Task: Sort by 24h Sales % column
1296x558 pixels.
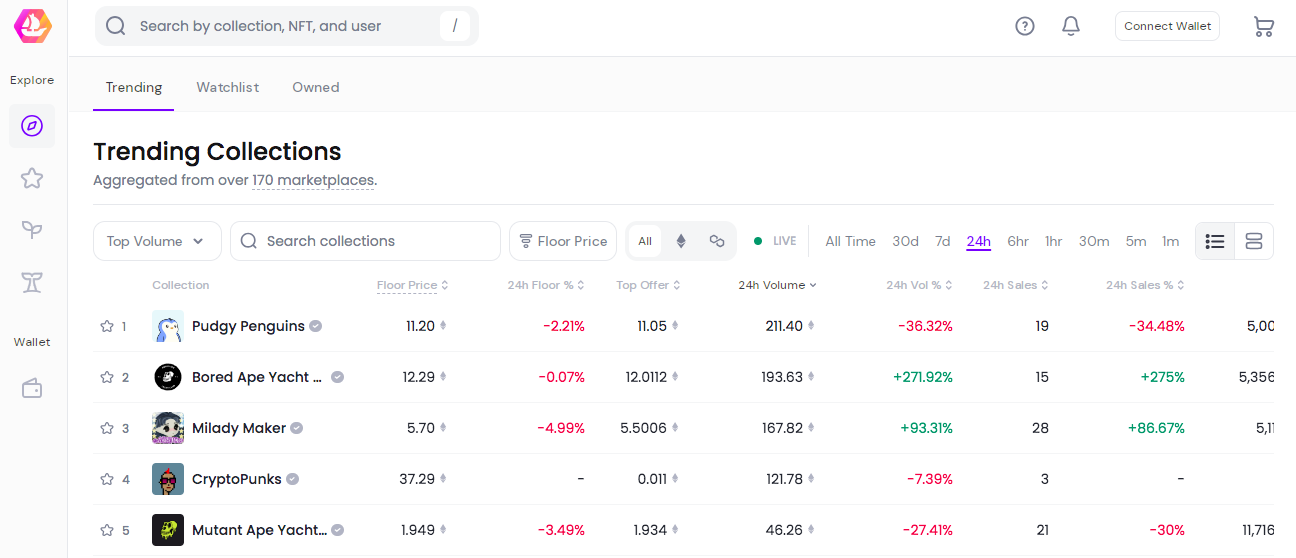Action: click(1145, 285)
